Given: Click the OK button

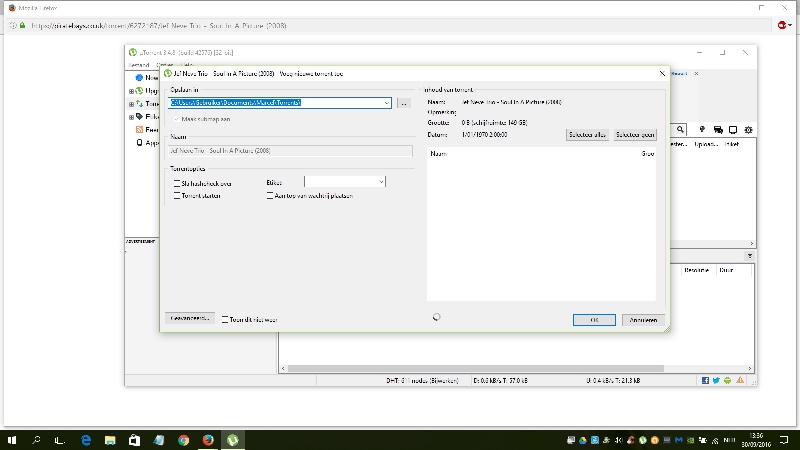Looking at the screenshot, I should (594, 320).
